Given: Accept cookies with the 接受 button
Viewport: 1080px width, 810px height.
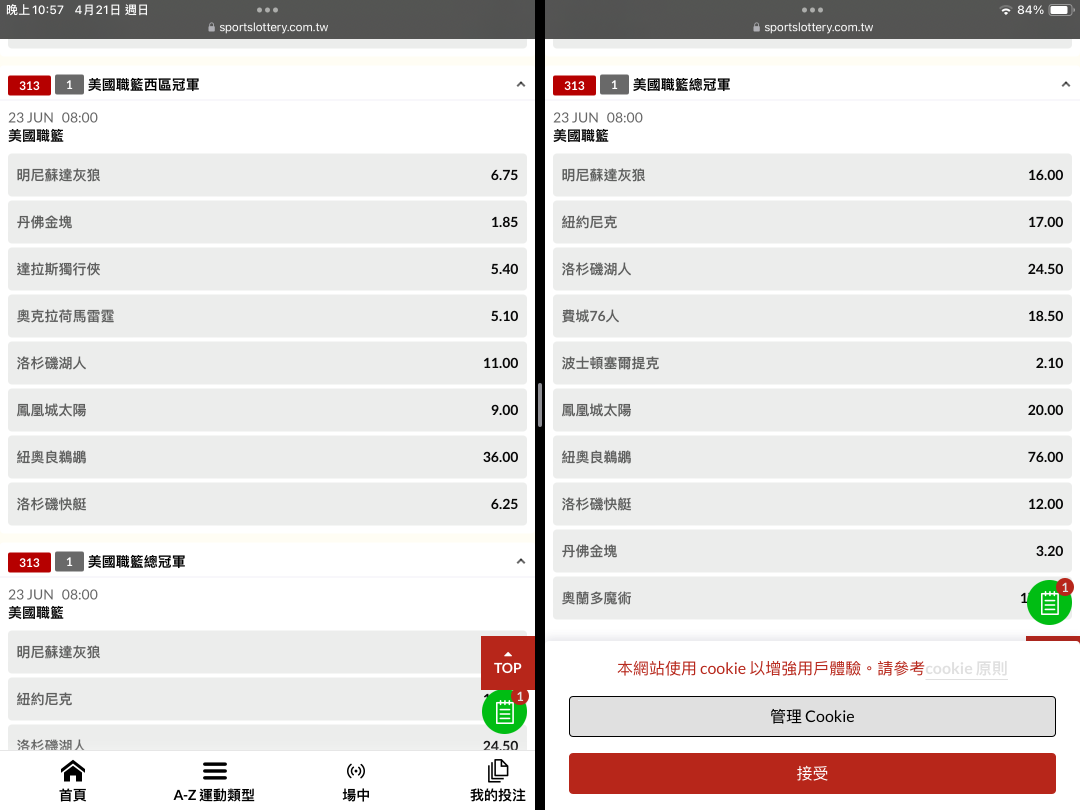Looking at the screenshot, I should click(x=812, y=773).
